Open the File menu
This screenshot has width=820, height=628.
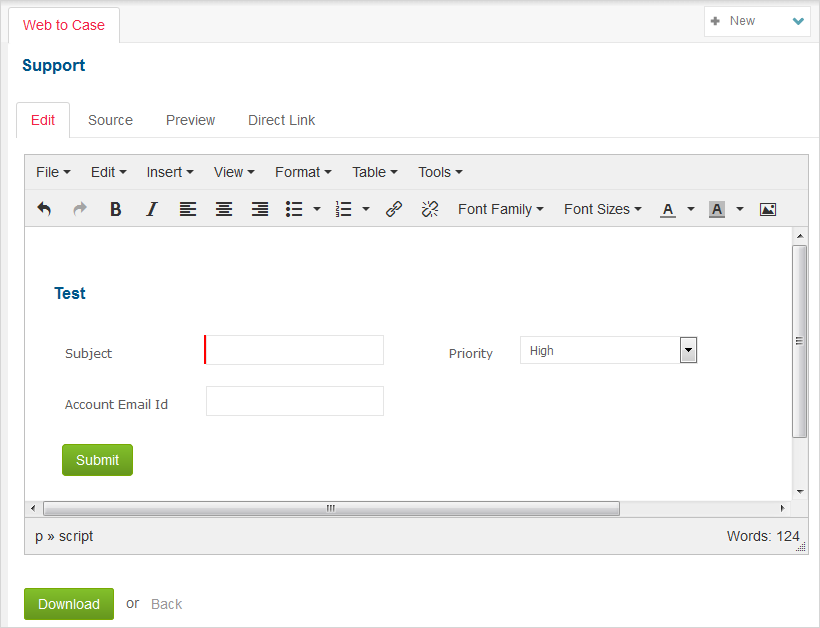(53, 172)
